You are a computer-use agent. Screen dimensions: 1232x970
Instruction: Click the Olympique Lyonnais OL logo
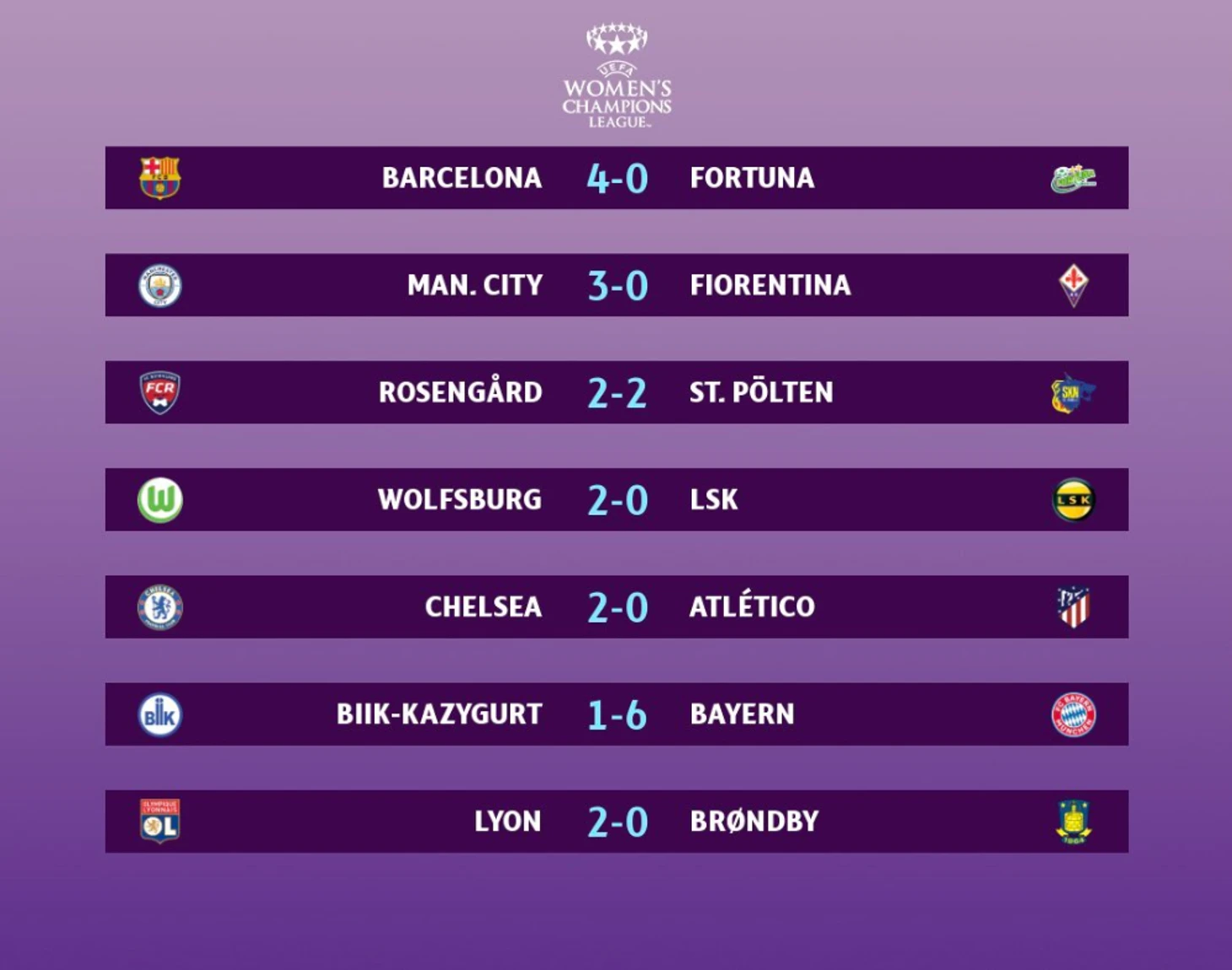click(159, 822)
